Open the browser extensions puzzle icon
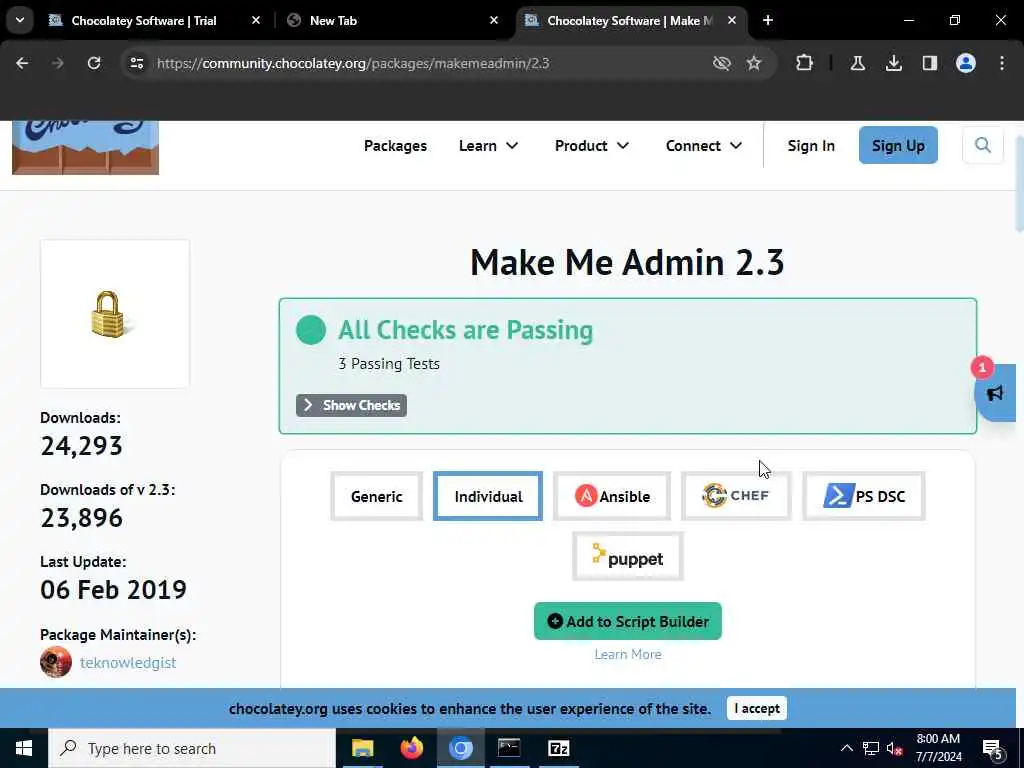The image size is (1024, 768). (x=805, y=63)
